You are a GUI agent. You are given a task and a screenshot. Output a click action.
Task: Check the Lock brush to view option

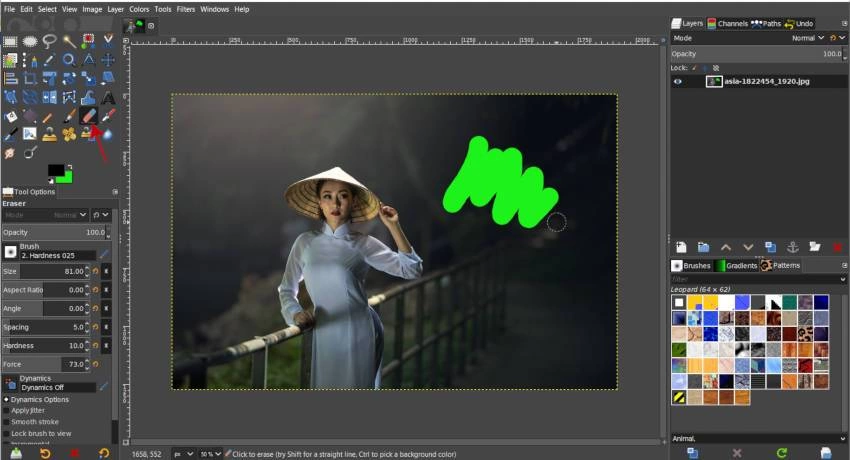(6, 434)
